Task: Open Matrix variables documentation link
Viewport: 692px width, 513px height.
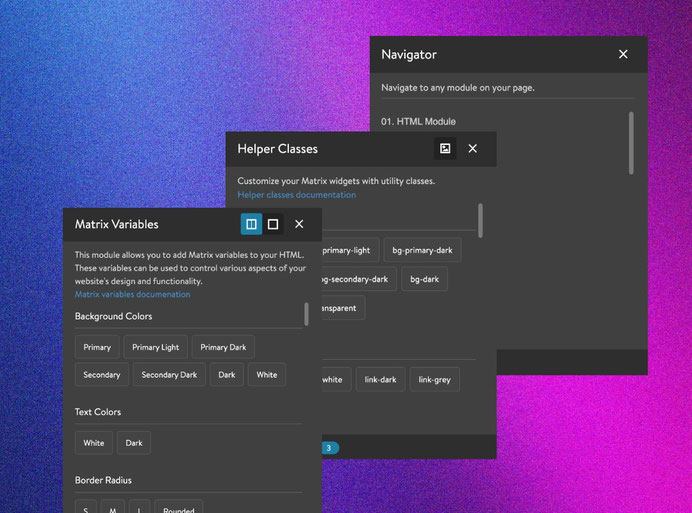Action: click(132, 295)
